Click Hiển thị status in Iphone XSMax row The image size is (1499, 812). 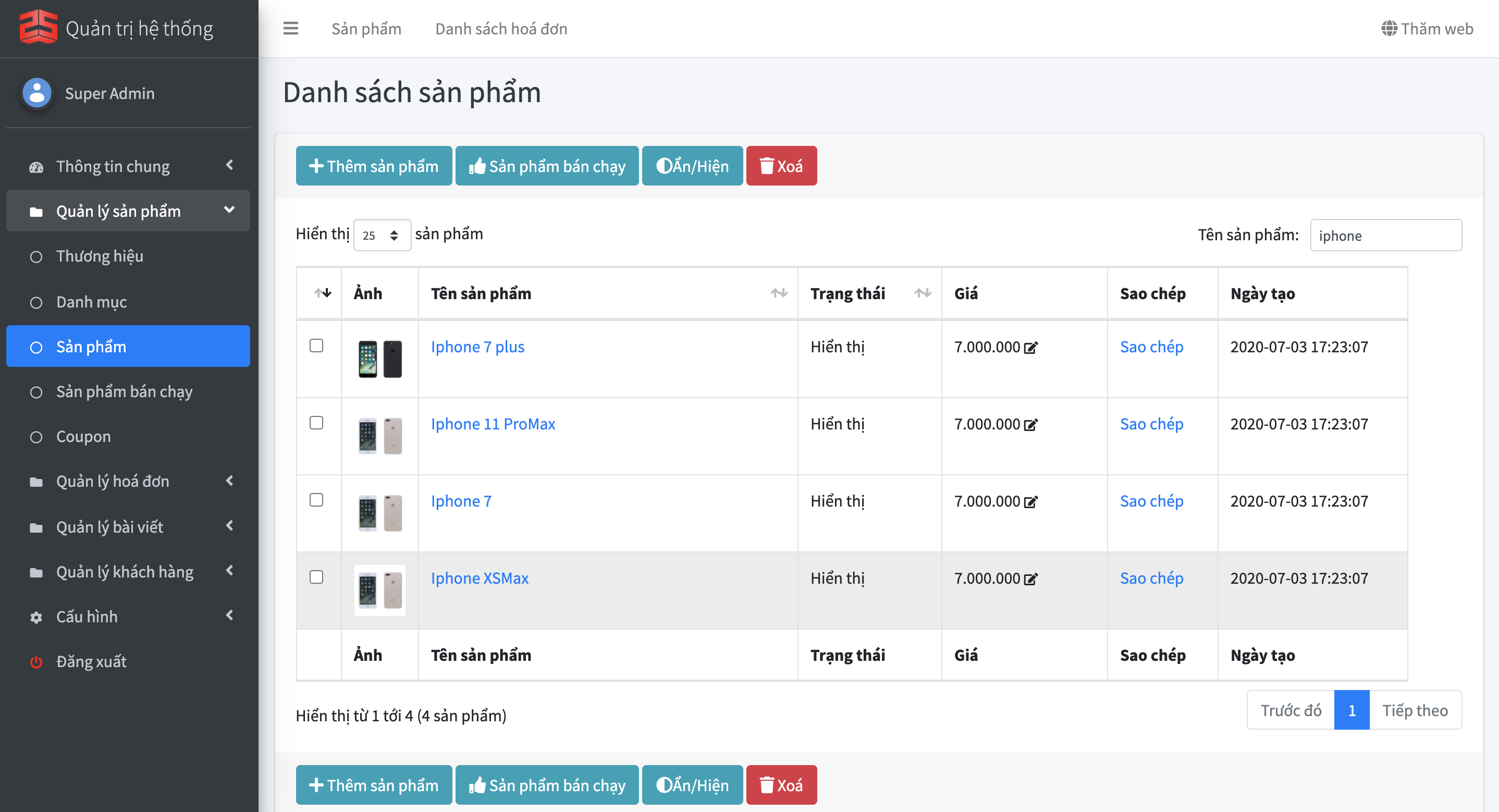[838, 579]
